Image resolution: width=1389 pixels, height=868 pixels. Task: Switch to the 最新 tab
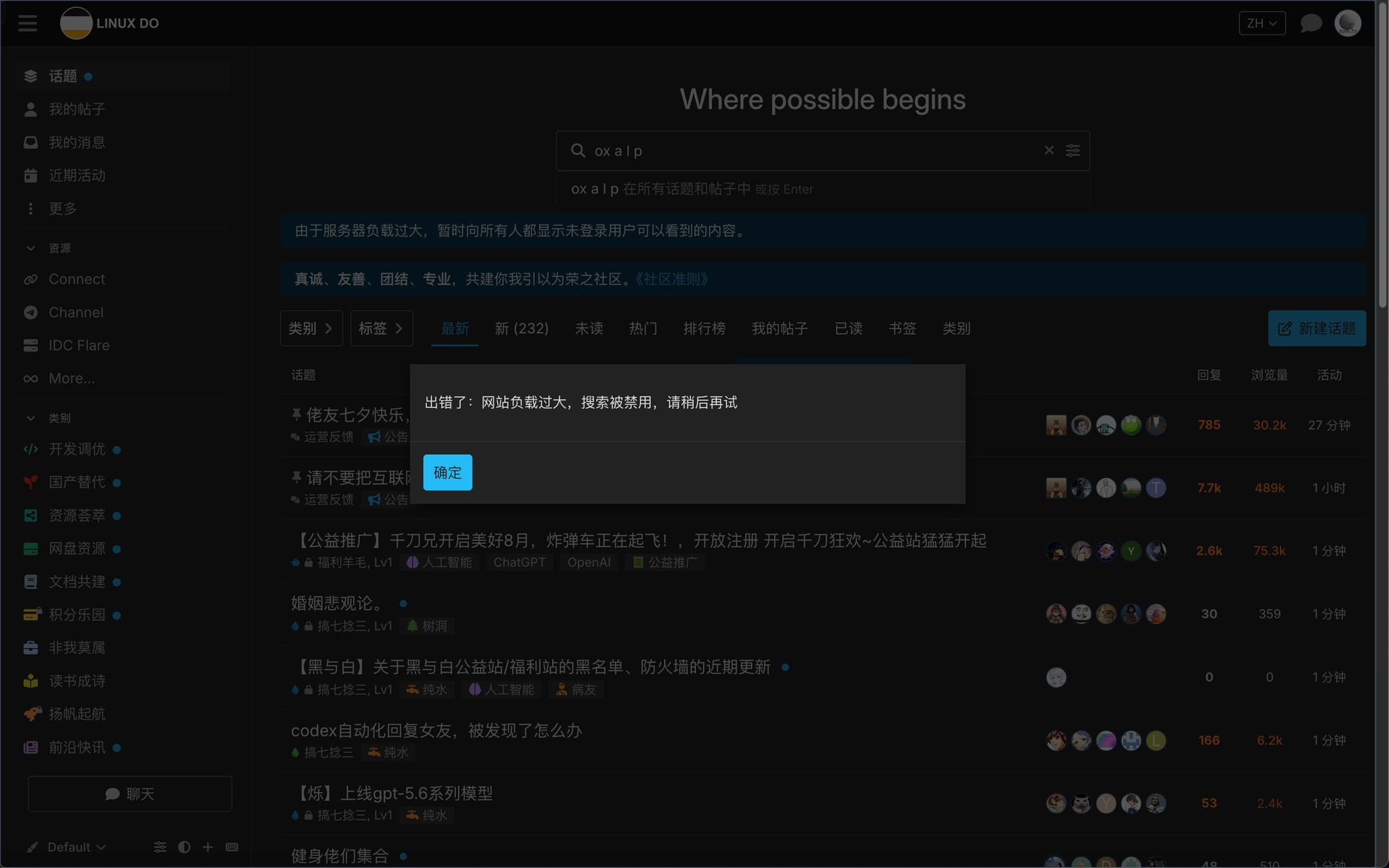[x=455, y=328]
